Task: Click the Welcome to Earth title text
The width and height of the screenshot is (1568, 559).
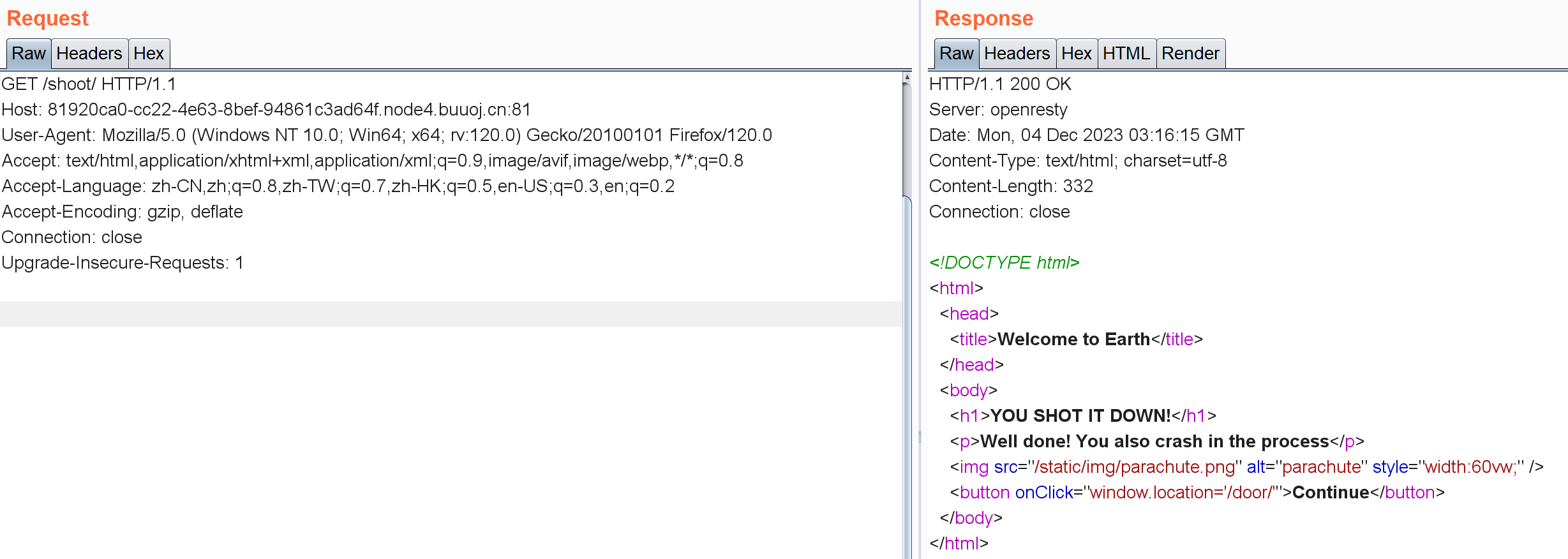Action: tap(1073, 339)
